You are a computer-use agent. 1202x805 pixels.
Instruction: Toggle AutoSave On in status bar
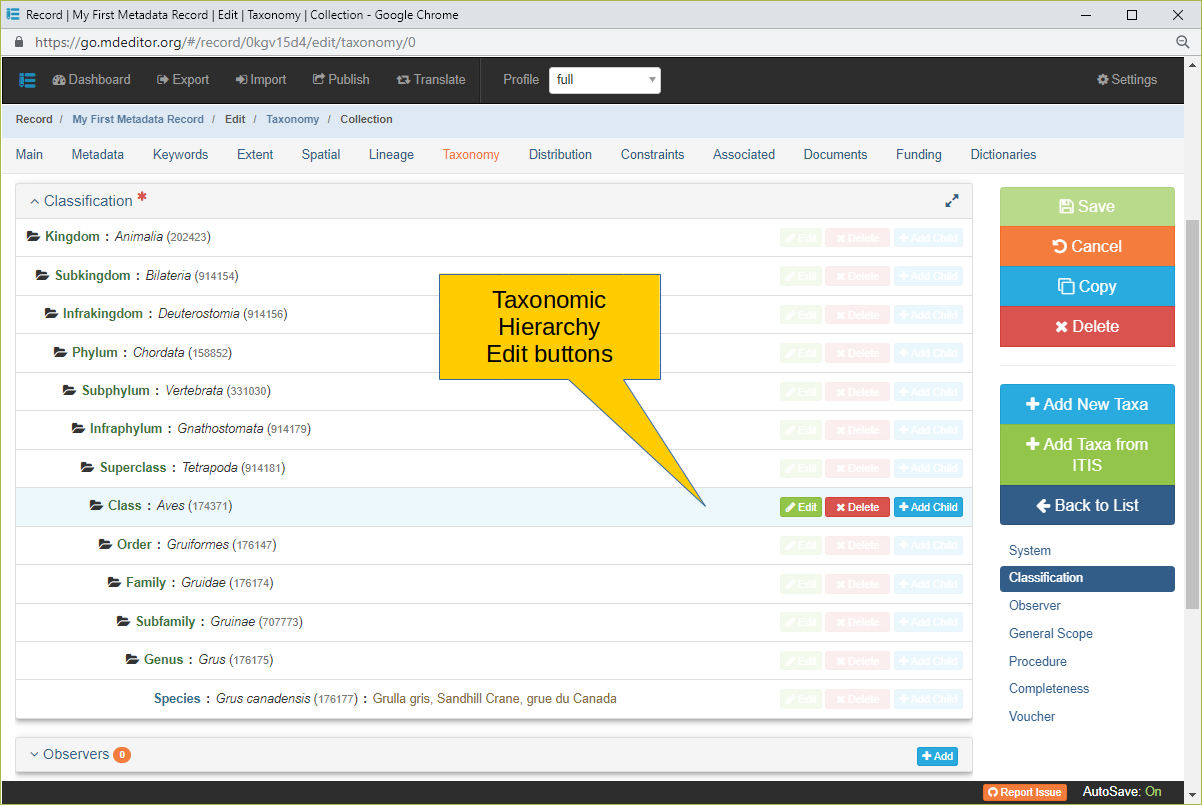[1122, 792]
